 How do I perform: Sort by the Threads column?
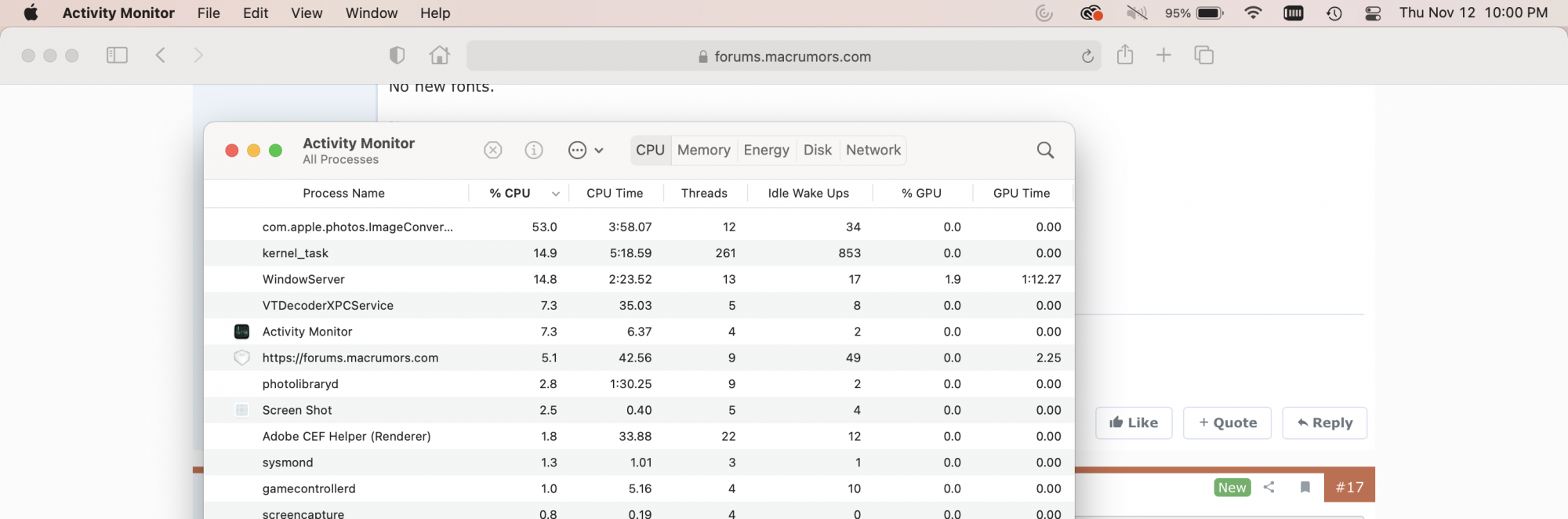[704, 193]
